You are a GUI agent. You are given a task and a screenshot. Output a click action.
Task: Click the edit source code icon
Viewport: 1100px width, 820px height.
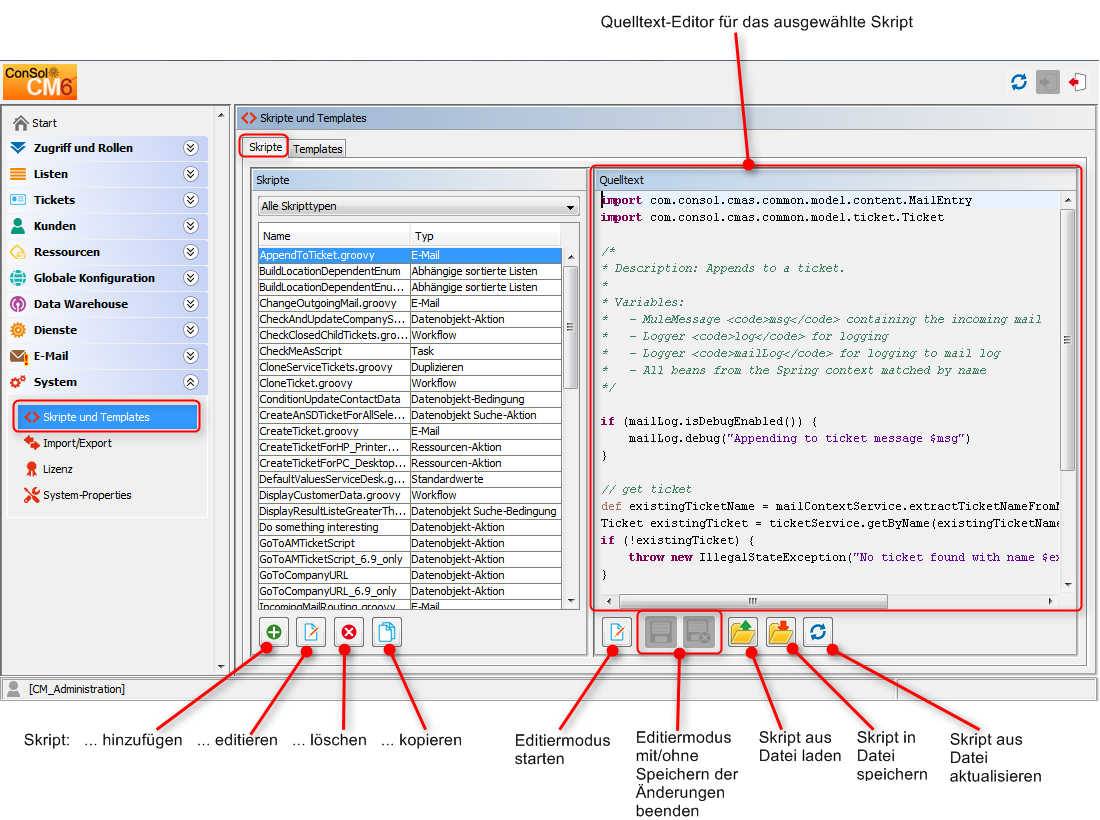[x=617, y=632]
